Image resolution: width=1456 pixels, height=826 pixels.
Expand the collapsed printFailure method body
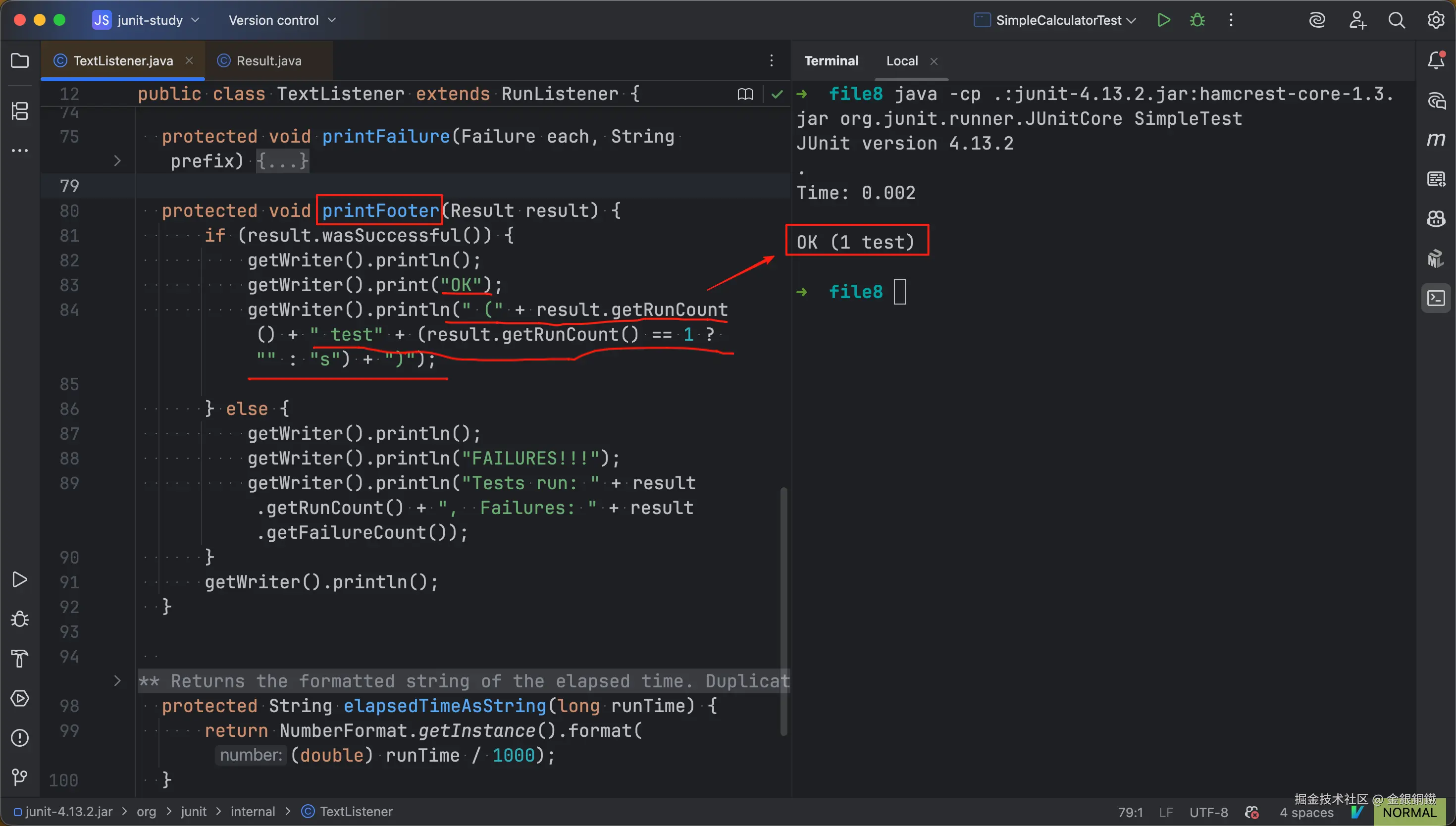click(282, 161)
